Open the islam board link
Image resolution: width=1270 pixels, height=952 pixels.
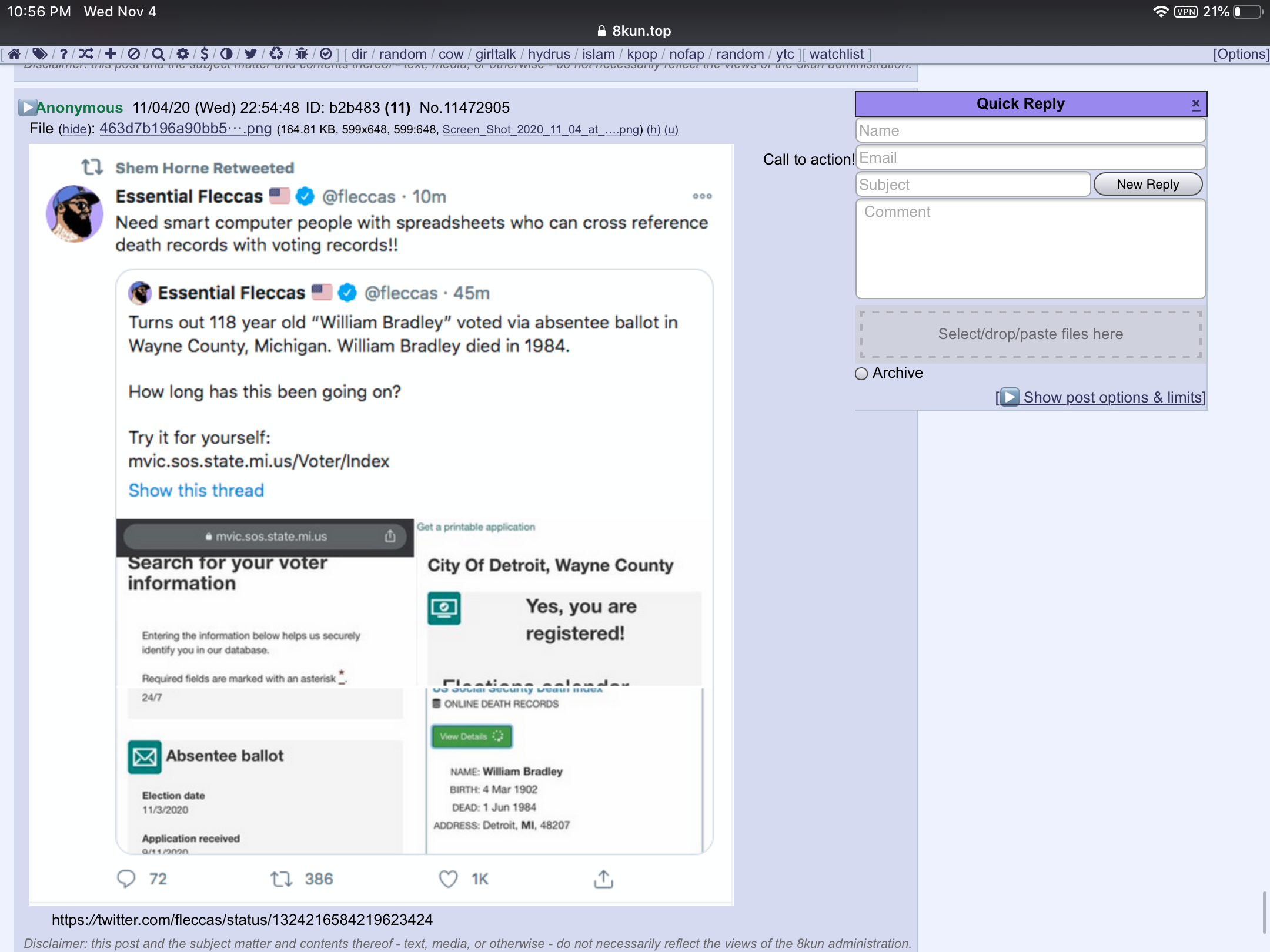(x=599, y=54)
